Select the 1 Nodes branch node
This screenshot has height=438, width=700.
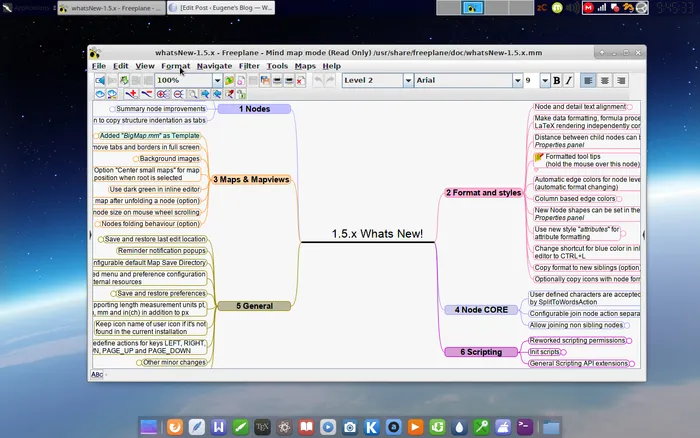click(x=254, y=109)
